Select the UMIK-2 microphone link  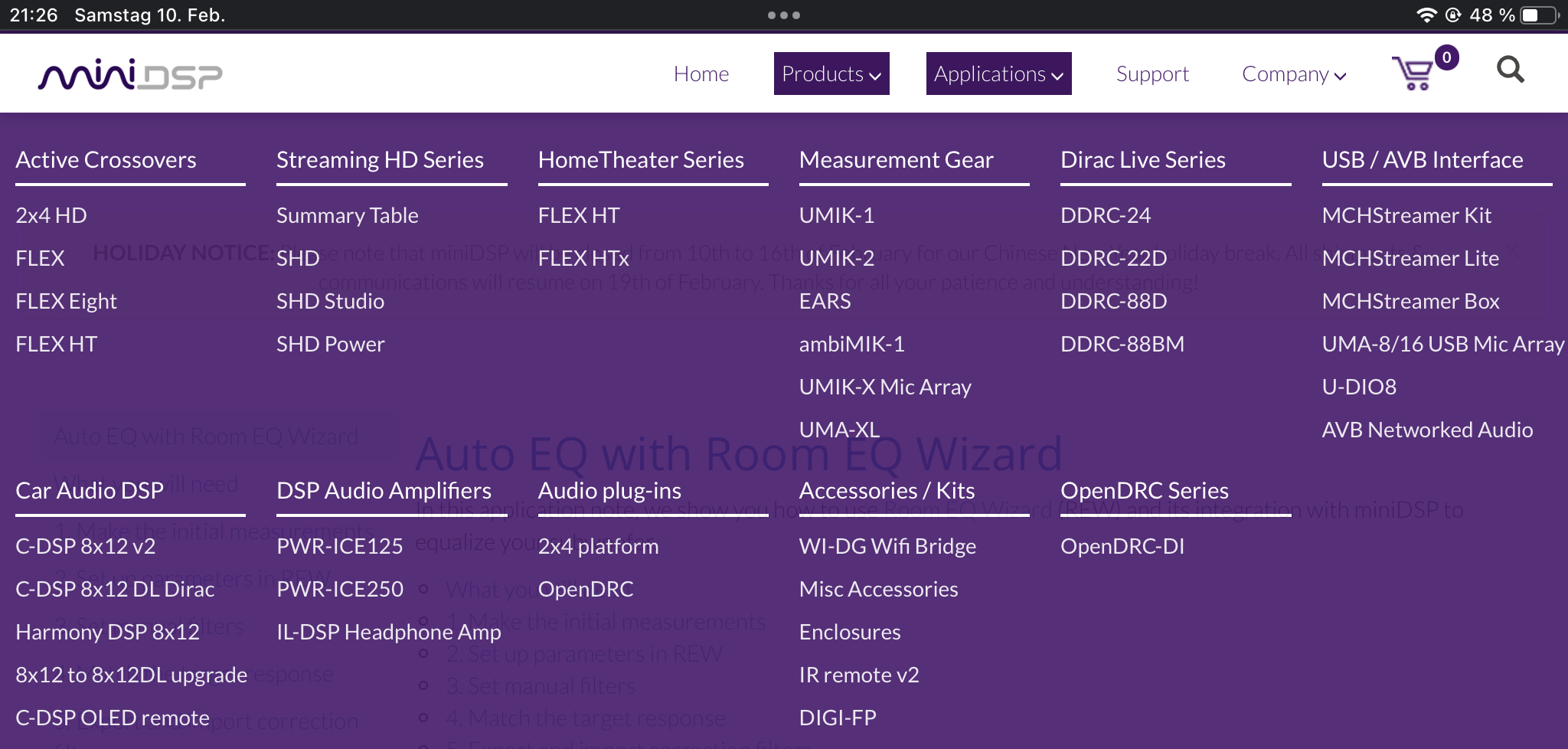tap(836, 258)
